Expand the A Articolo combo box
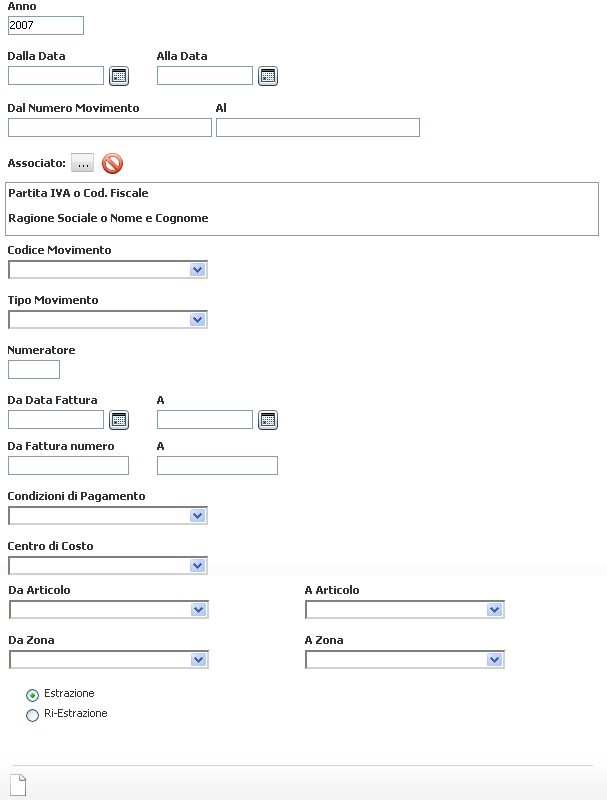 pyautogui.click(x=404, y=609)
